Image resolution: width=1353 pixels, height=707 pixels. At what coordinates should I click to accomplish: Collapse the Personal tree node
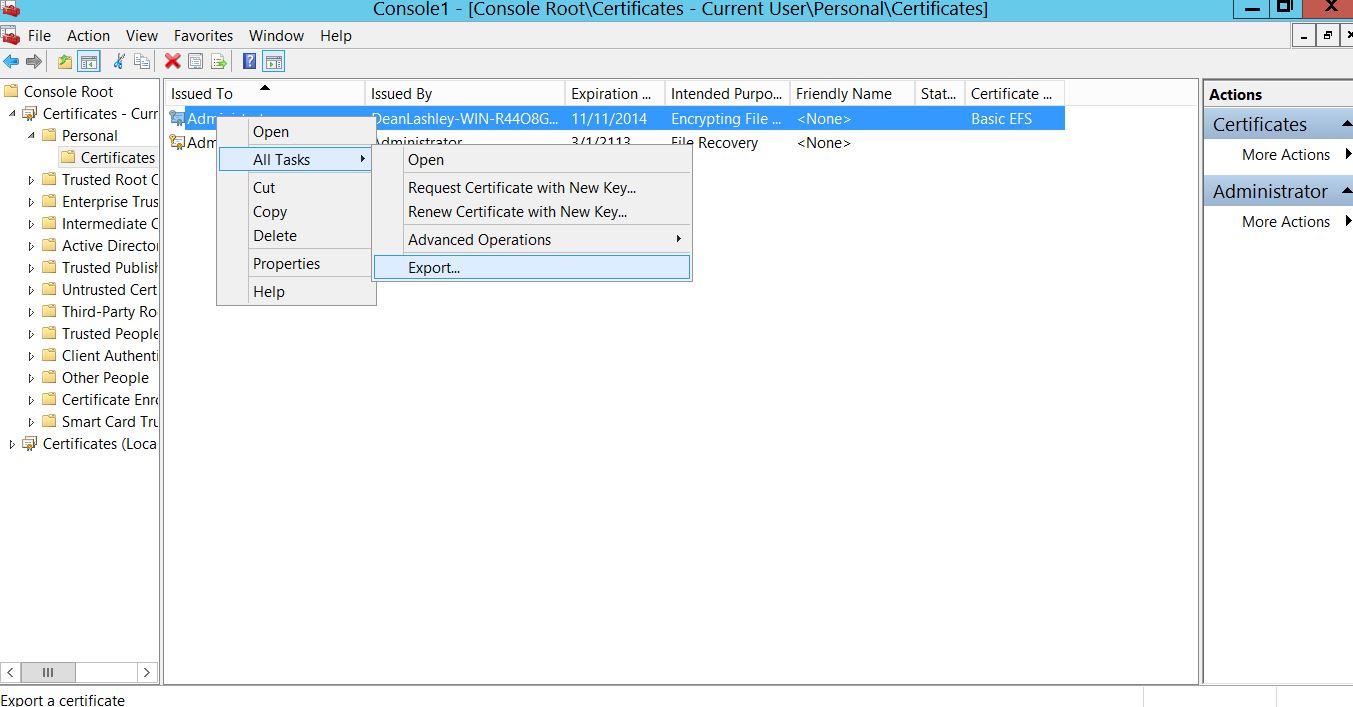[31, 136]
